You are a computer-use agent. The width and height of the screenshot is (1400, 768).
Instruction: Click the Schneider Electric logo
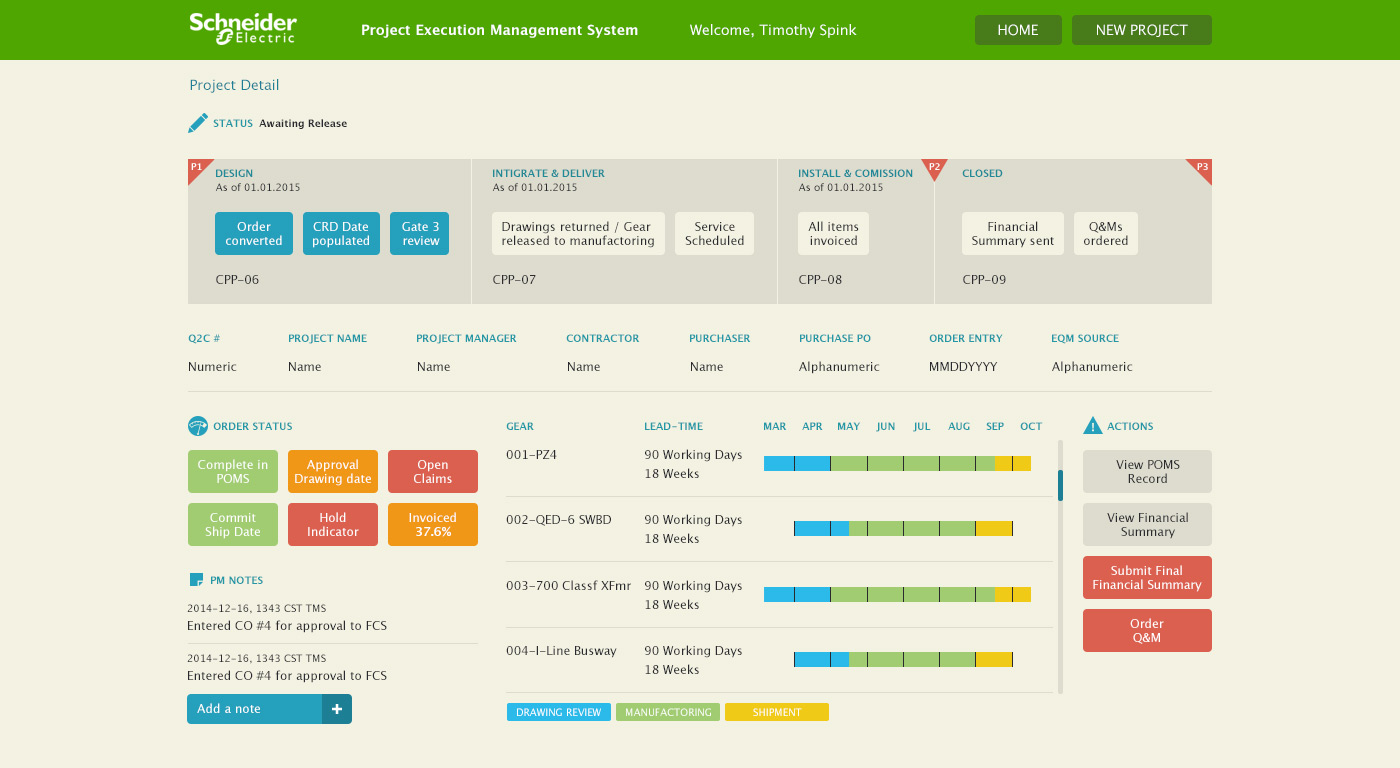(243, 29)
